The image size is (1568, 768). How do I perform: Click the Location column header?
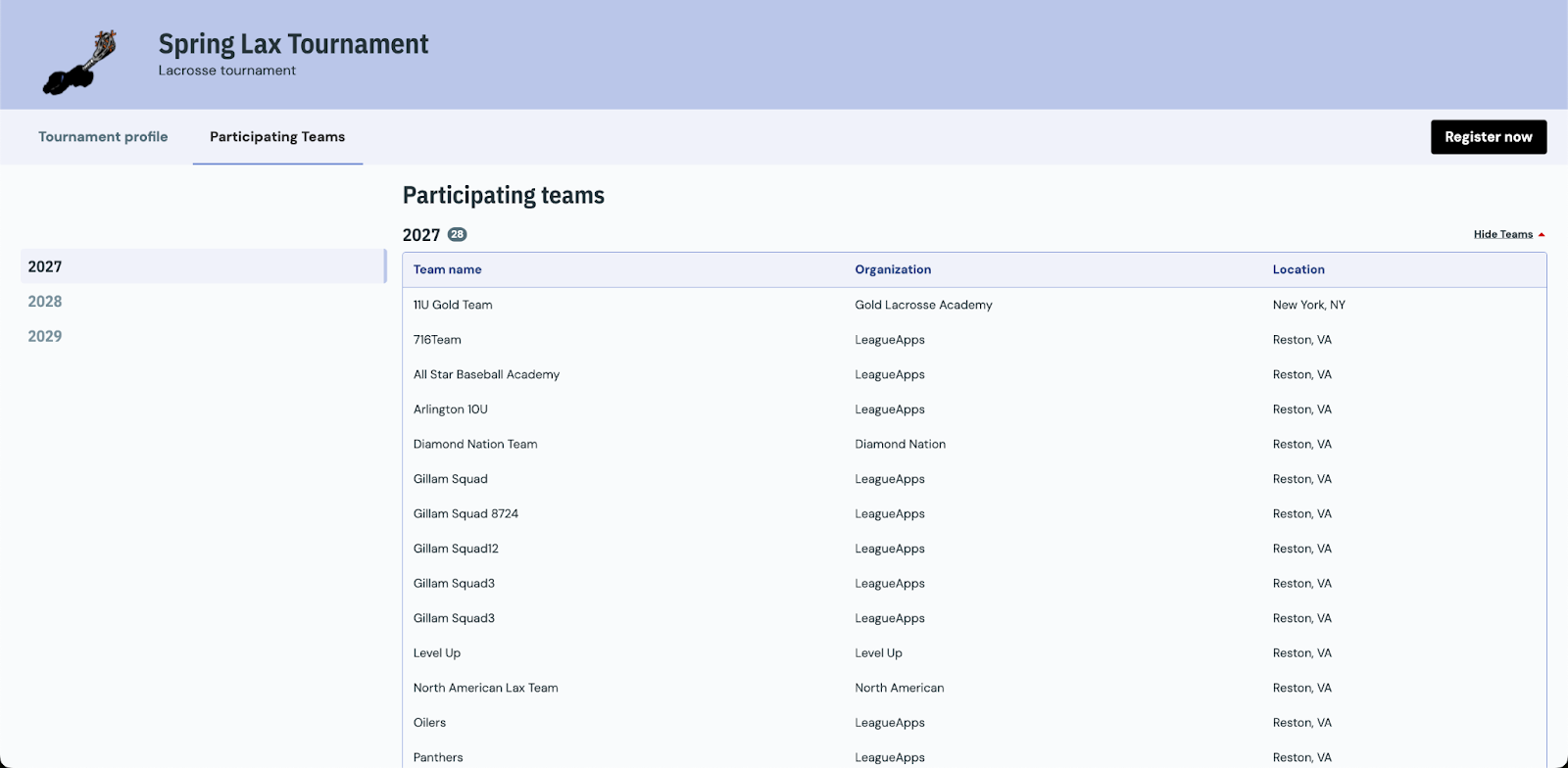[1298, 269]
